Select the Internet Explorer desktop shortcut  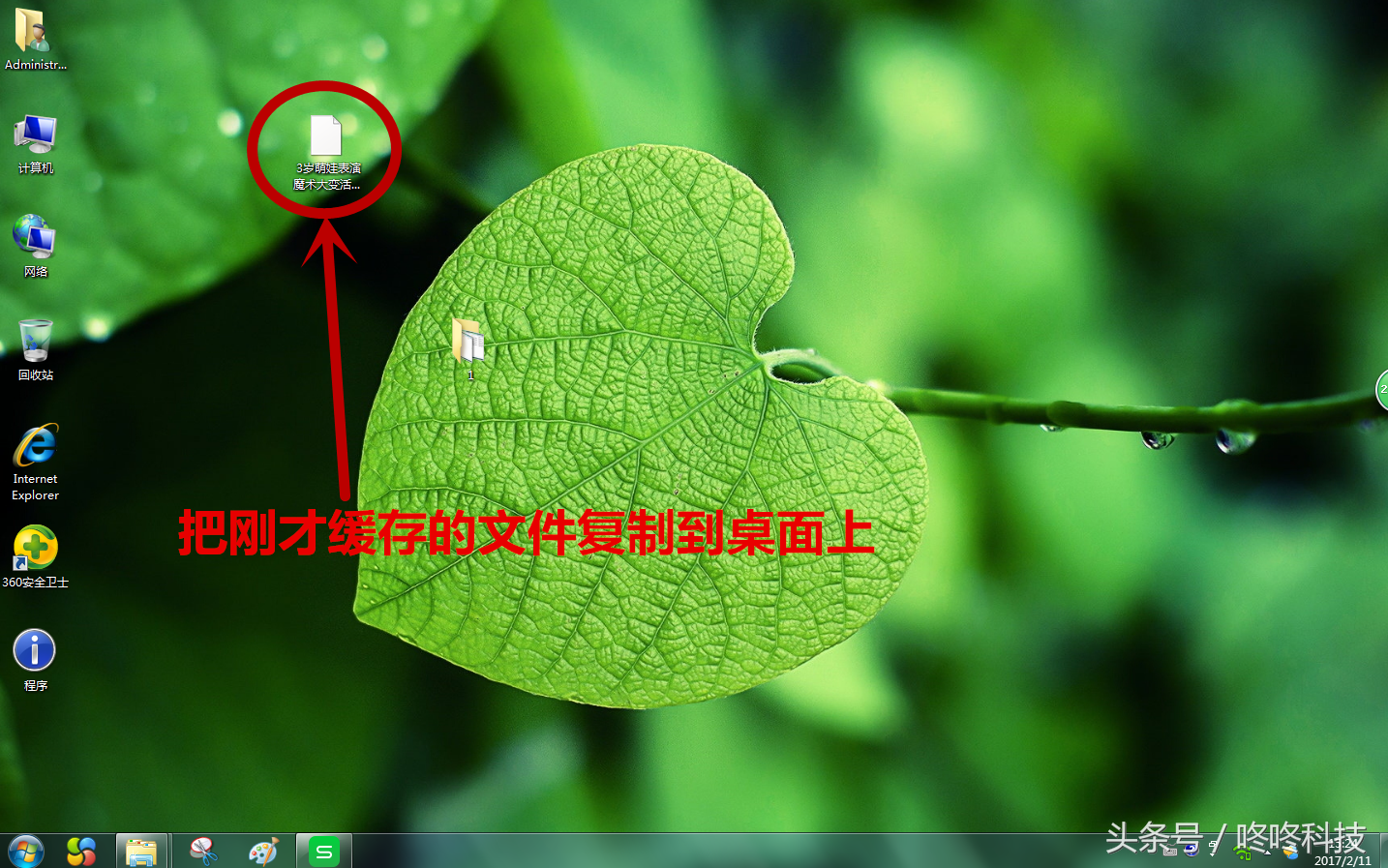pos(35,463)
